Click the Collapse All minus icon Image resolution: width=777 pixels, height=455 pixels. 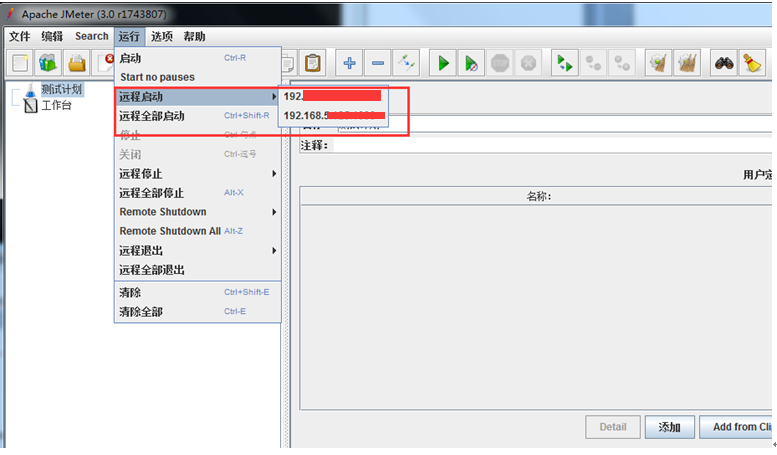[378, 63]
